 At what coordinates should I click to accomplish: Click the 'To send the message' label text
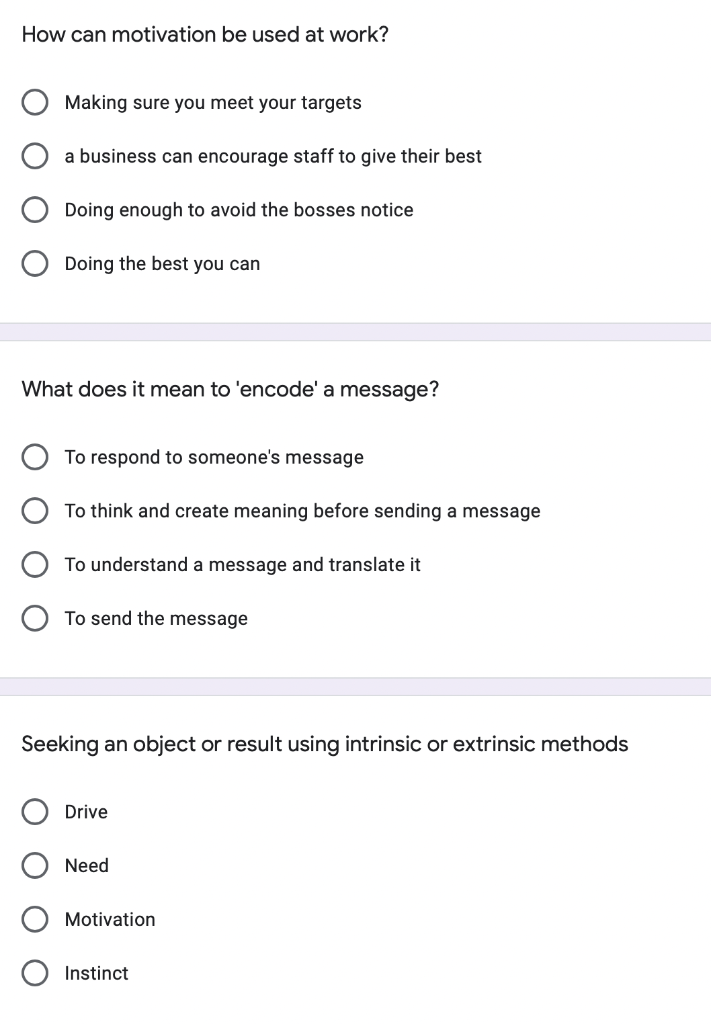coord(156,618)
